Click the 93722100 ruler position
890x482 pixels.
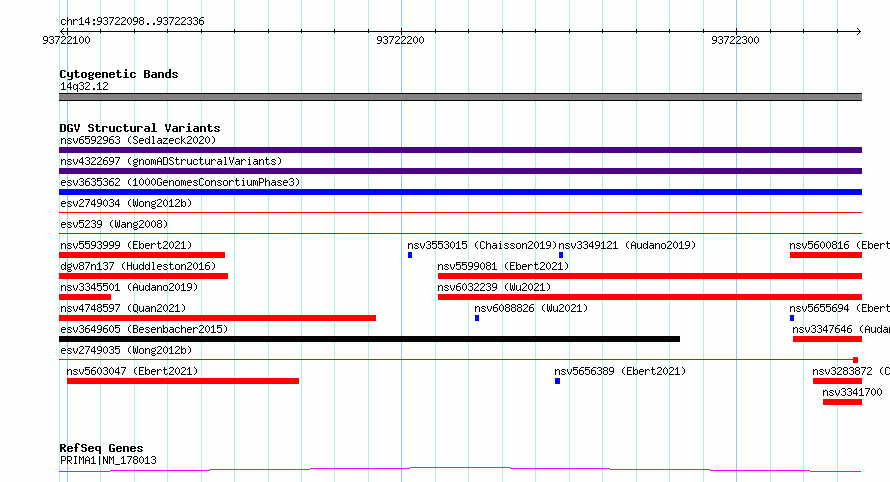pyautogui.click(x=66, y=40)
